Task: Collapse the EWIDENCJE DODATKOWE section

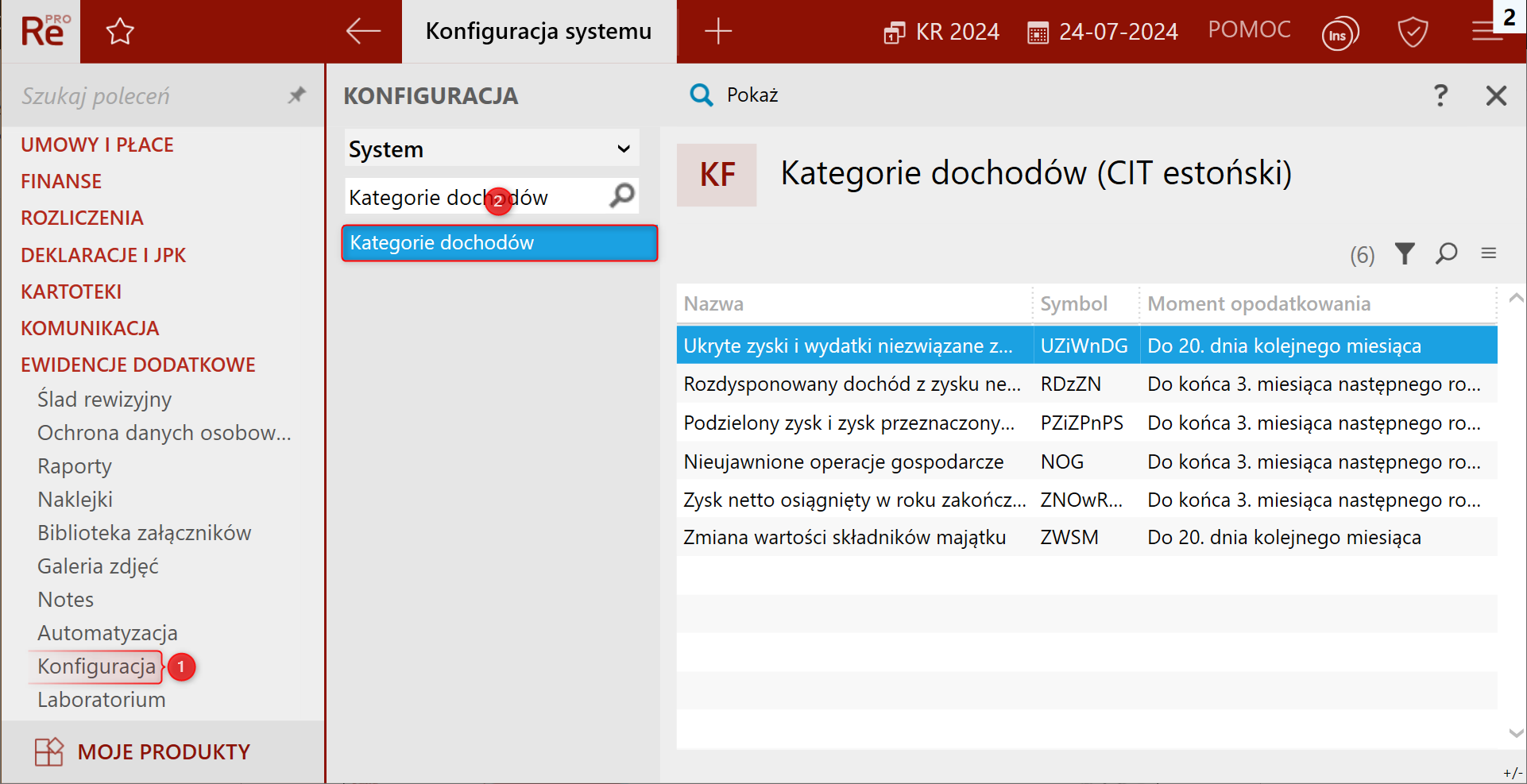Action: (x=138, y=365)
